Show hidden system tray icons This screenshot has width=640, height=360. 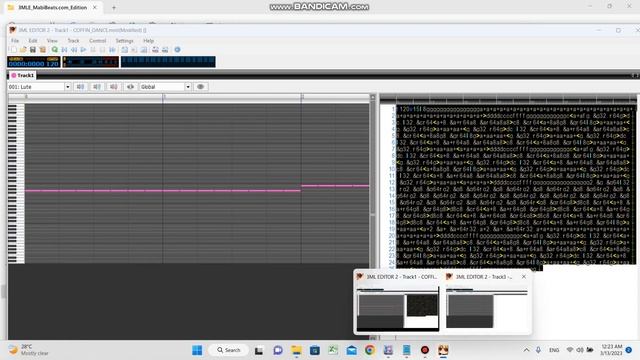[526, 350]
